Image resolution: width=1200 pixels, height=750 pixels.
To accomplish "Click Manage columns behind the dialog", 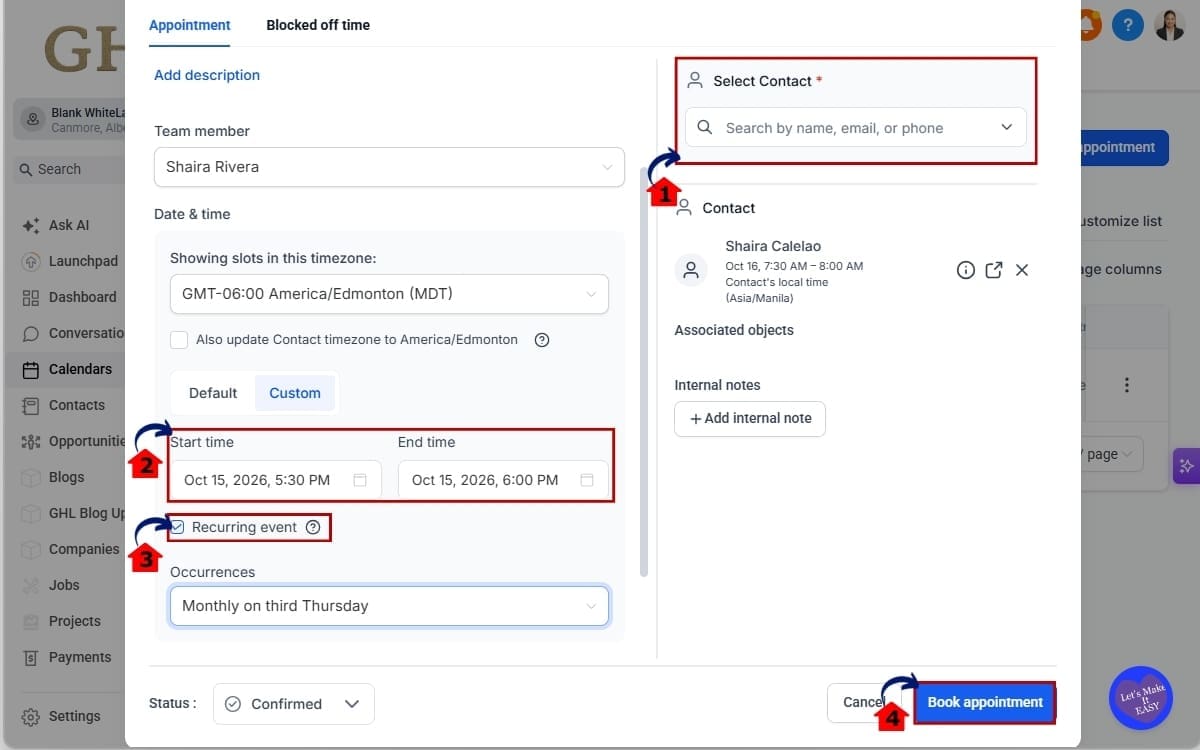I will pyautogui.click(x=1120, y=269).
